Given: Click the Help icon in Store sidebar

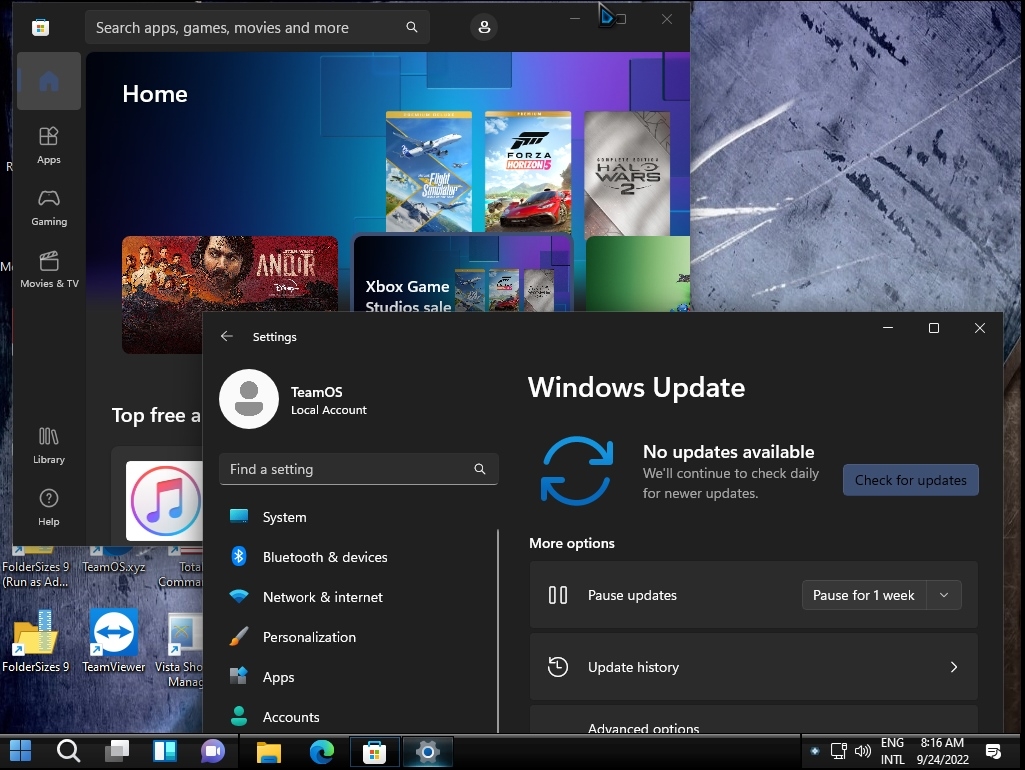Looking at the screenshot, I should pos(49,506).
